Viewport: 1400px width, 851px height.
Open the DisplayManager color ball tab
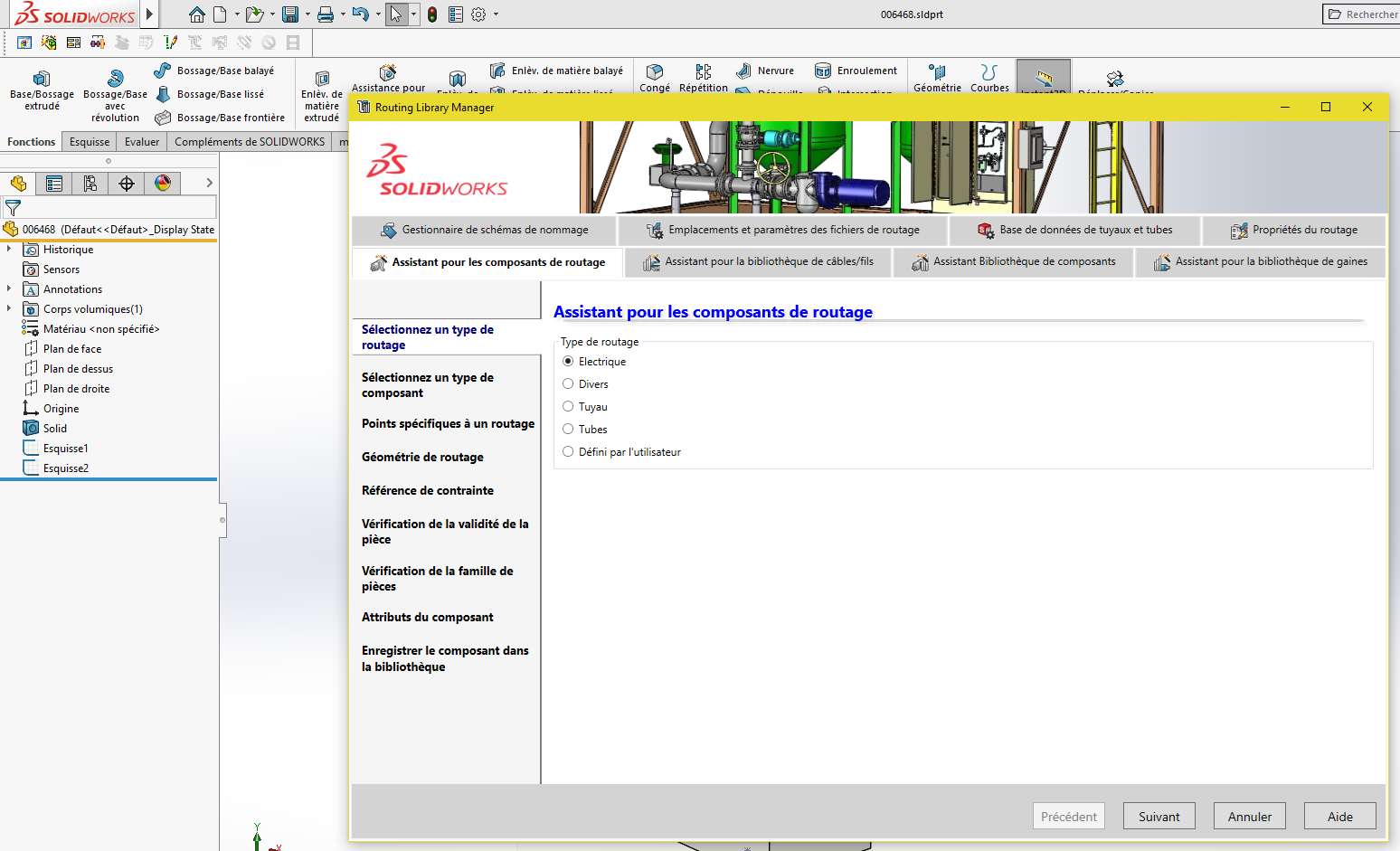[x=163, y=183]
